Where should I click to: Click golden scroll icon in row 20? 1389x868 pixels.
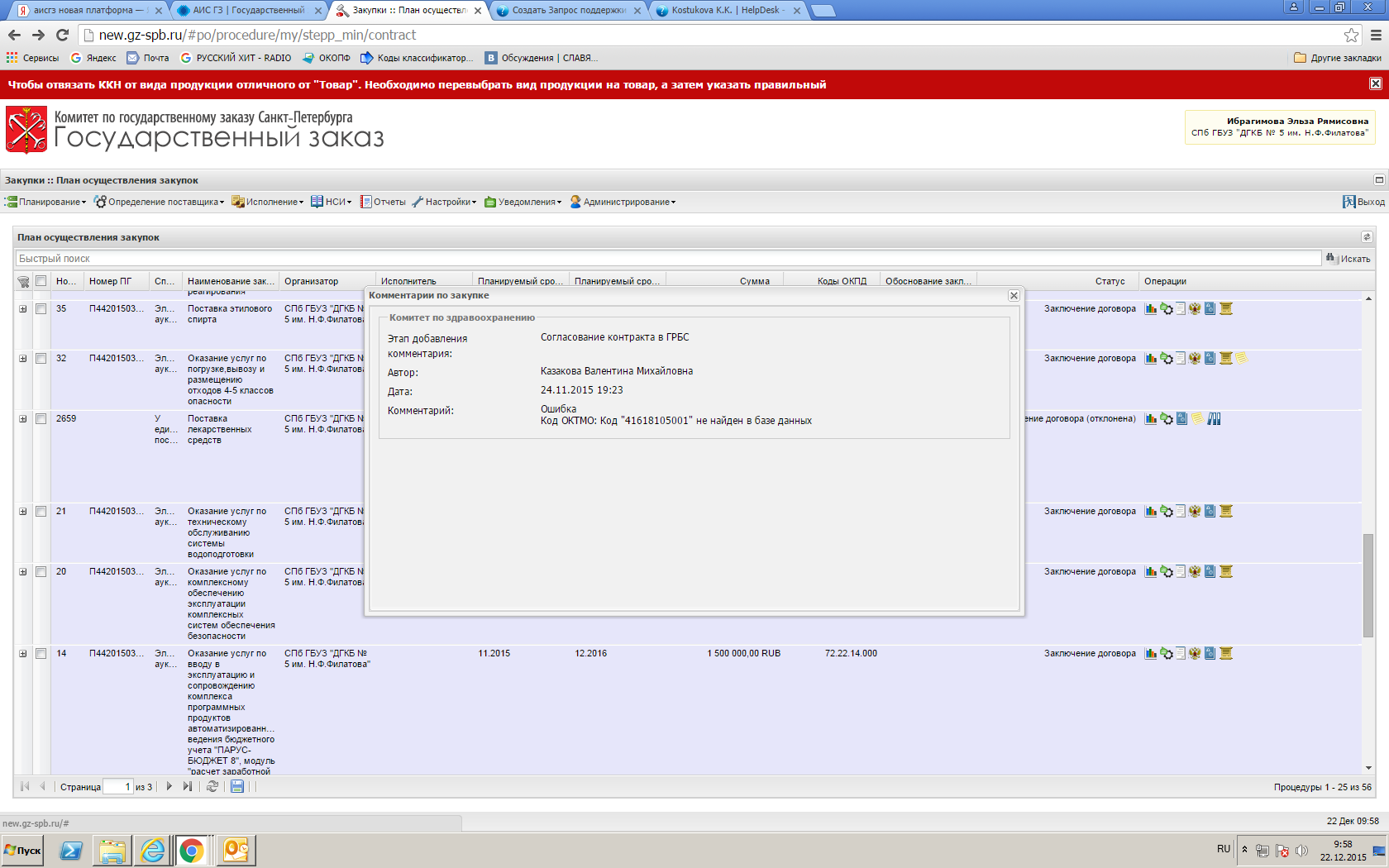[x=1226, y=572]
